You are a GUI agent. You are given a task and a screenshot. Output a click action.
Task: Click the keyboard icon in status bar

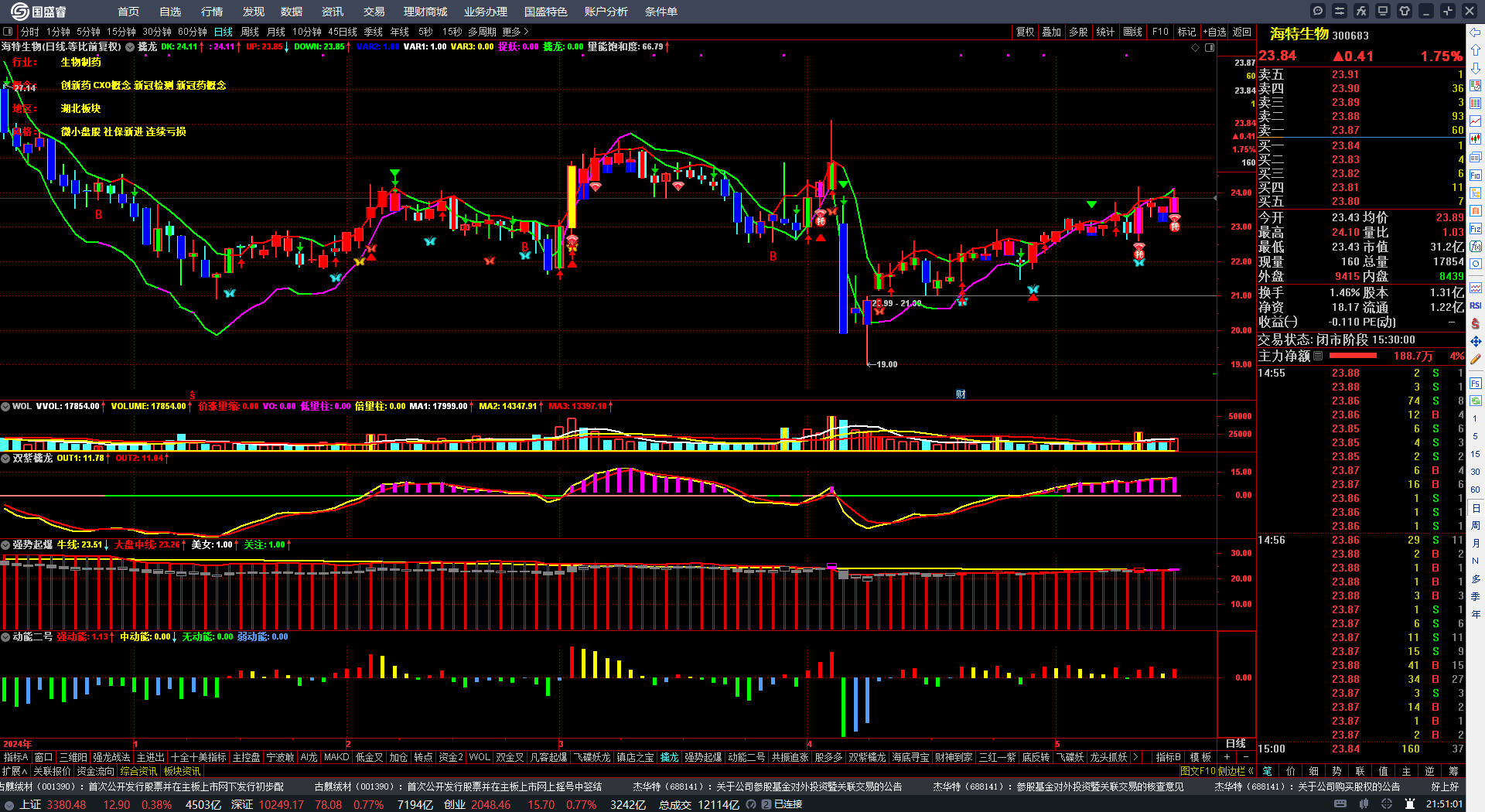[1340, 804]
